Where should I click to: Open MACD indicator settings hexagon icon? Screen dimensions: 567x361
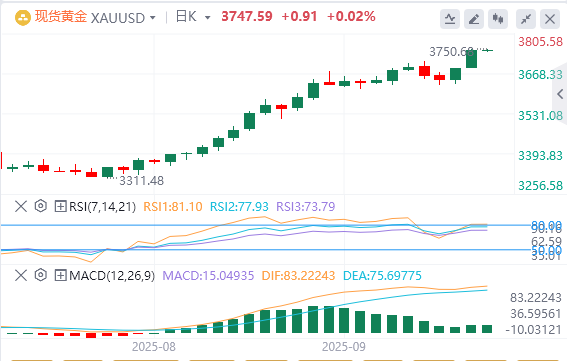coord(41,275)
